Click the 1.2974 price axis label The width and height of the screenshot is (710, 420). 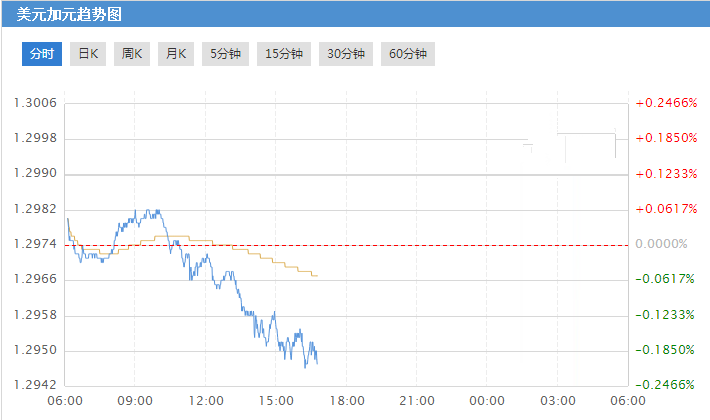point(35,244)
